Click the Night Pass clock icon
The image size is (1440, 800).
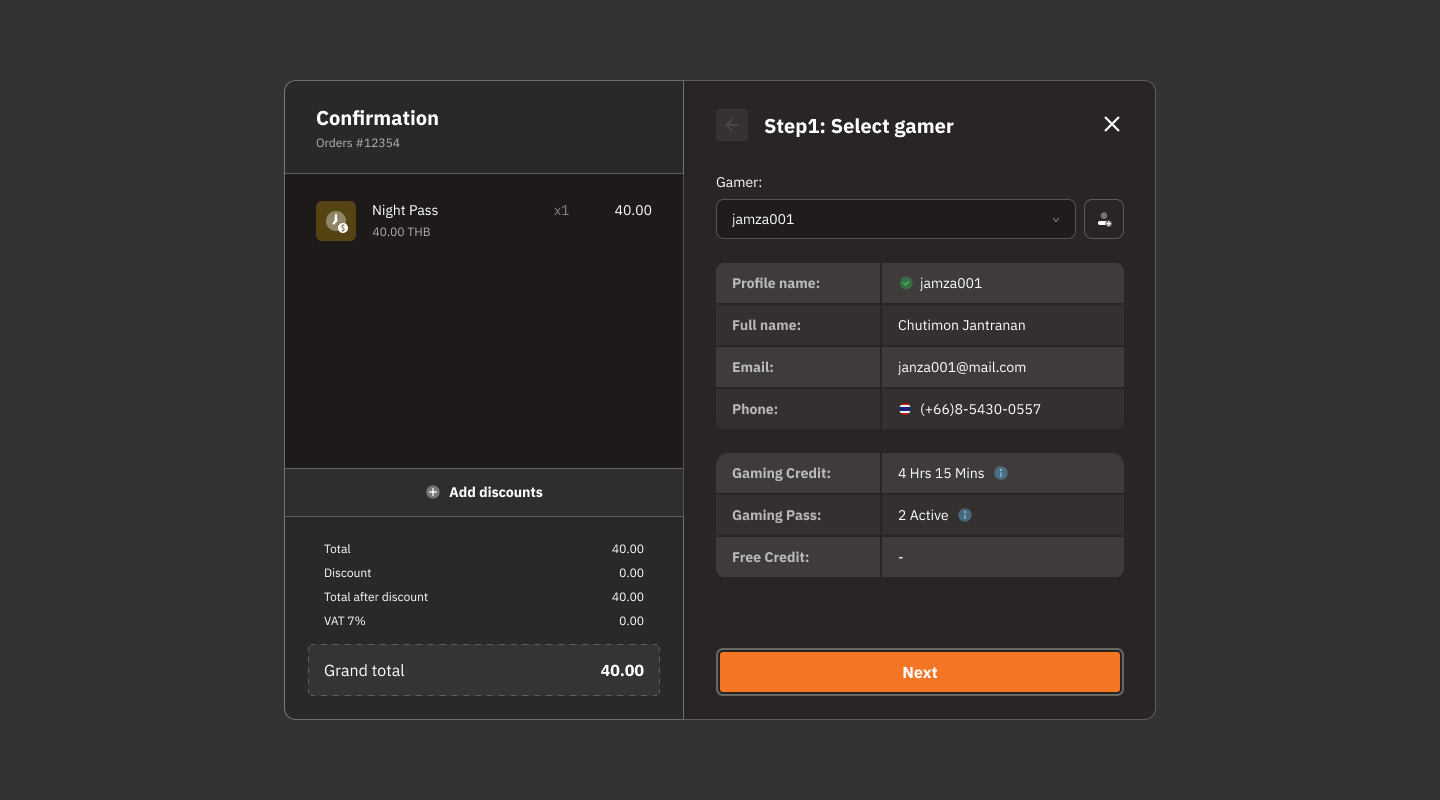tap(336, 221)
